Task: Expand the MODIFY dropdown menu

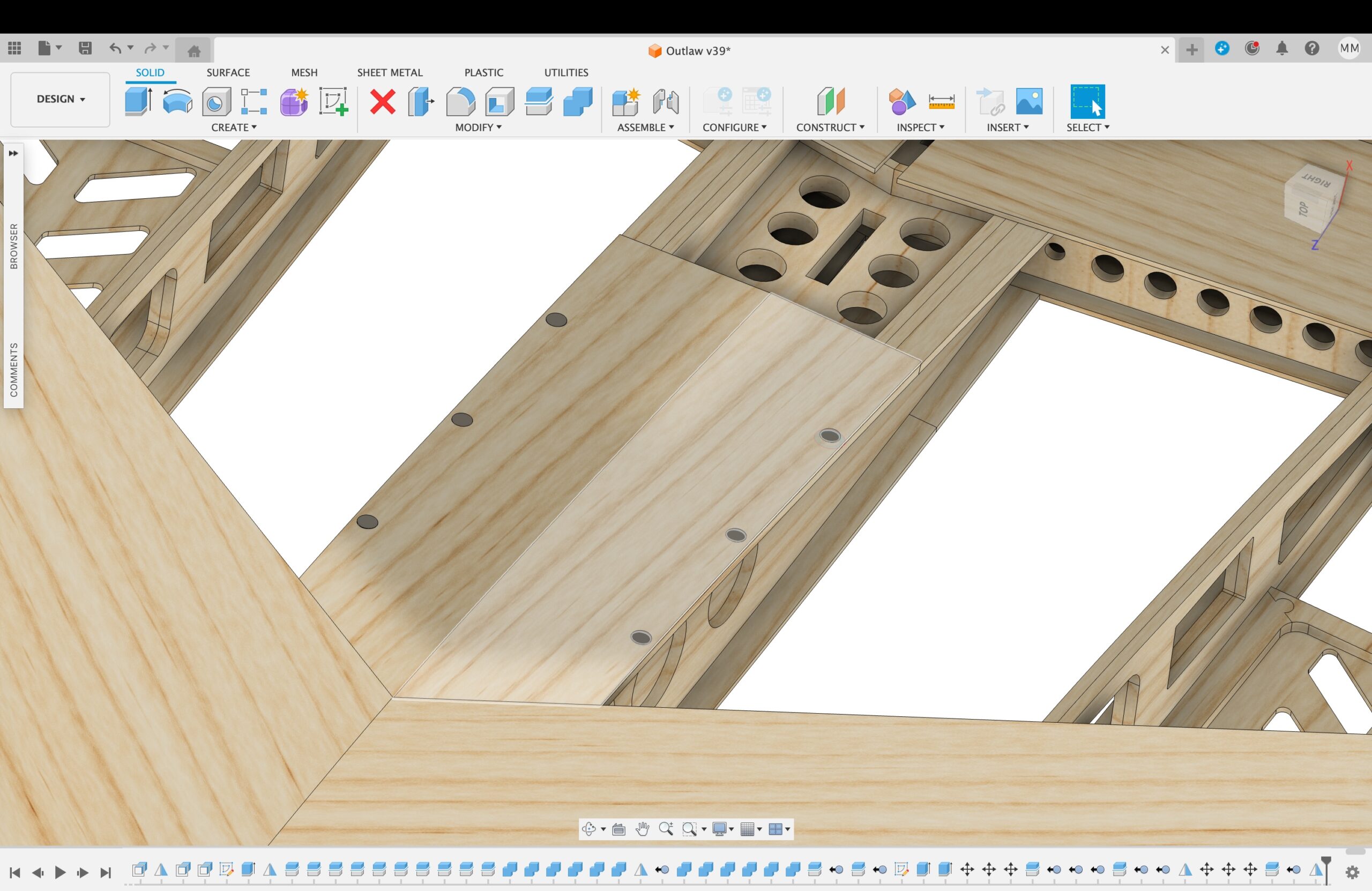Action: click(x=478, y=128)
